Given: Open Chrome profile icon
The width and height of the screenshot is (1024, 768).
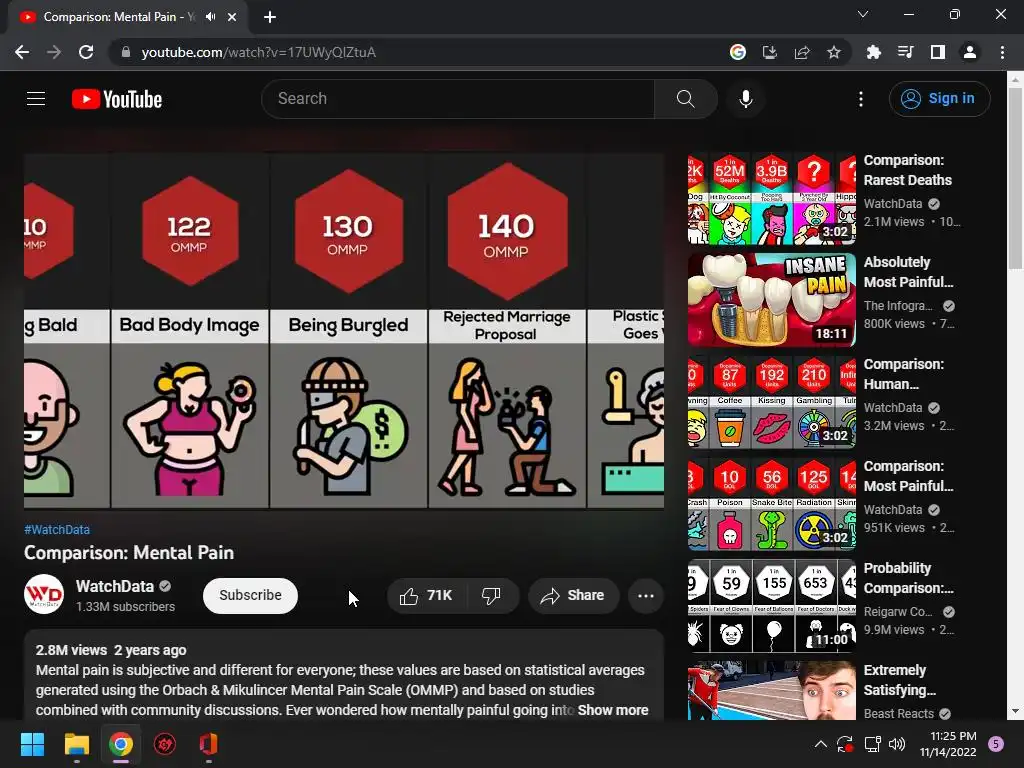Looking at the screenshot, I should [970, 52].
